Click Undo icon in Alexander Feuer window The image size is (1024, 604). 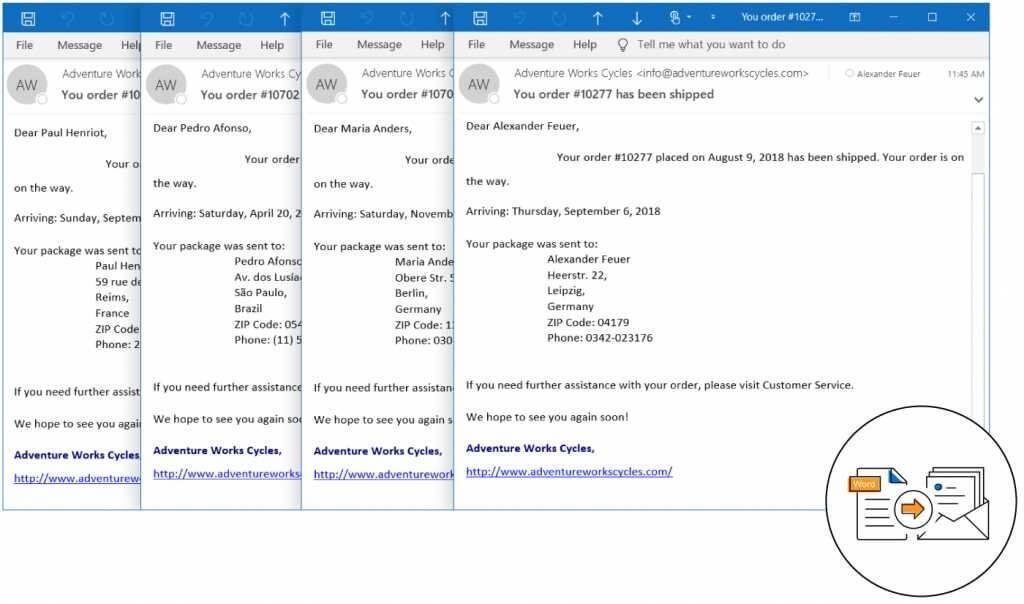(520, 18)
